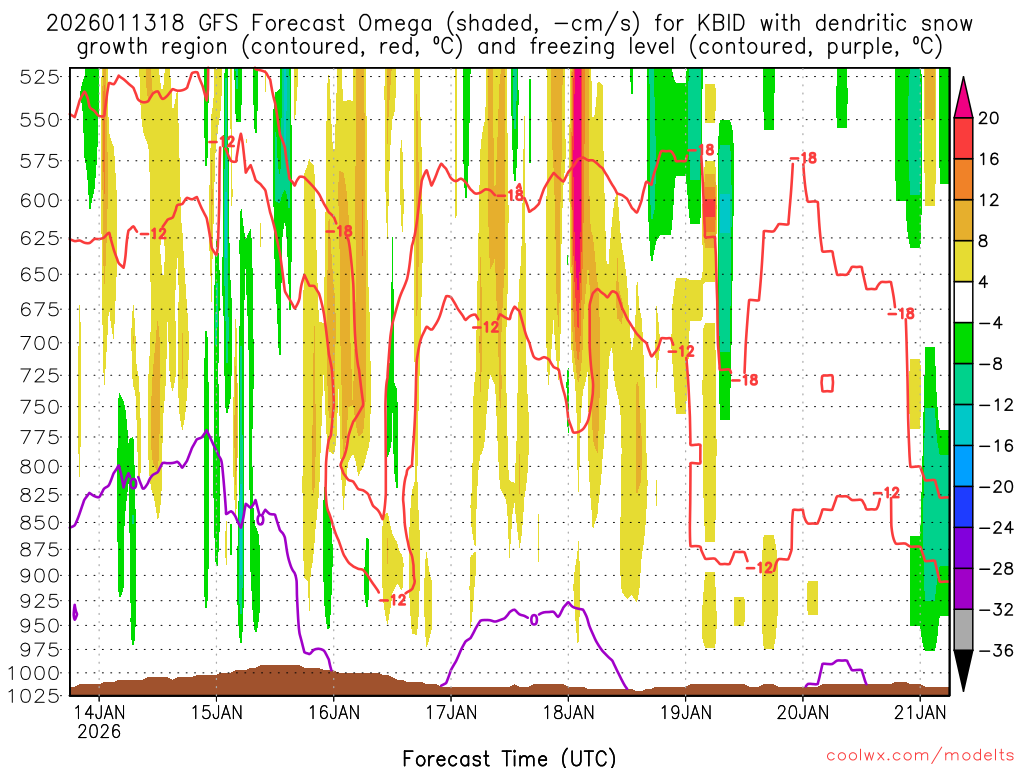
Task: Click the -18 contour label near 725 mb
Action: (x=745, y=379)
